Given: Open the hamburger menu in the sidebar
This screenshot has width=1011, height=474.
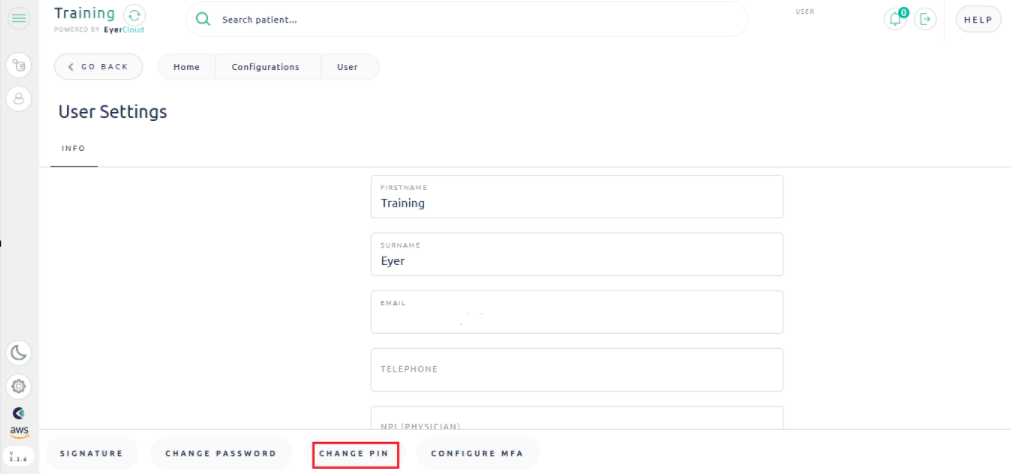Looking at the screenshot, I should point(19,19).
